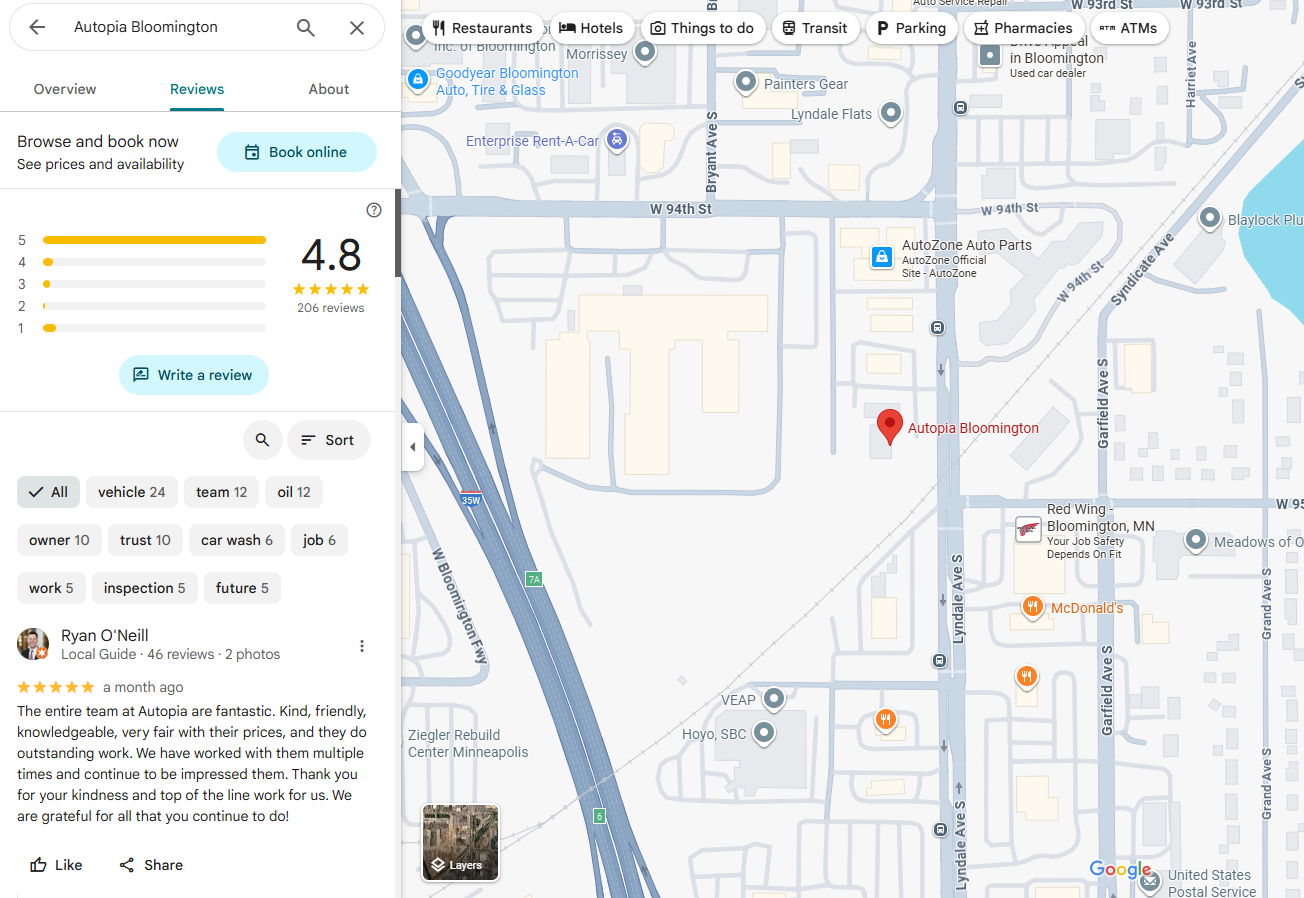Screen dimensions: 1304x898
Task: Filter reviews by owner 10
Action: tap(59, 540)
